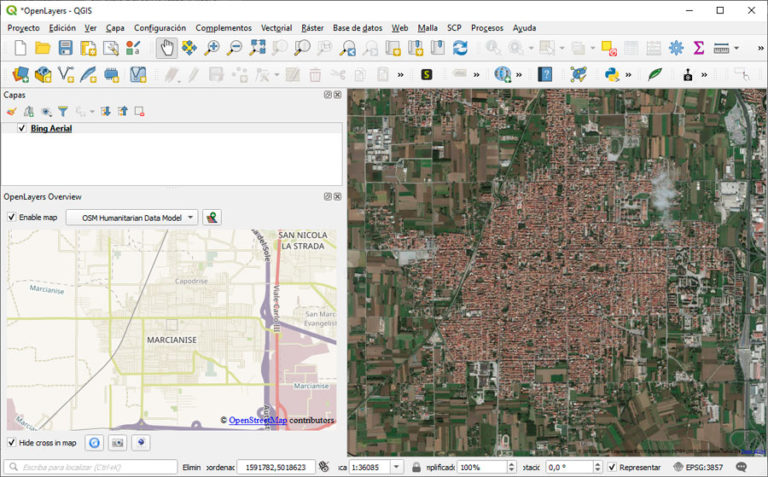
Task: Activate the Zoom In magnifier tool
Action: [x=212, y=48]
